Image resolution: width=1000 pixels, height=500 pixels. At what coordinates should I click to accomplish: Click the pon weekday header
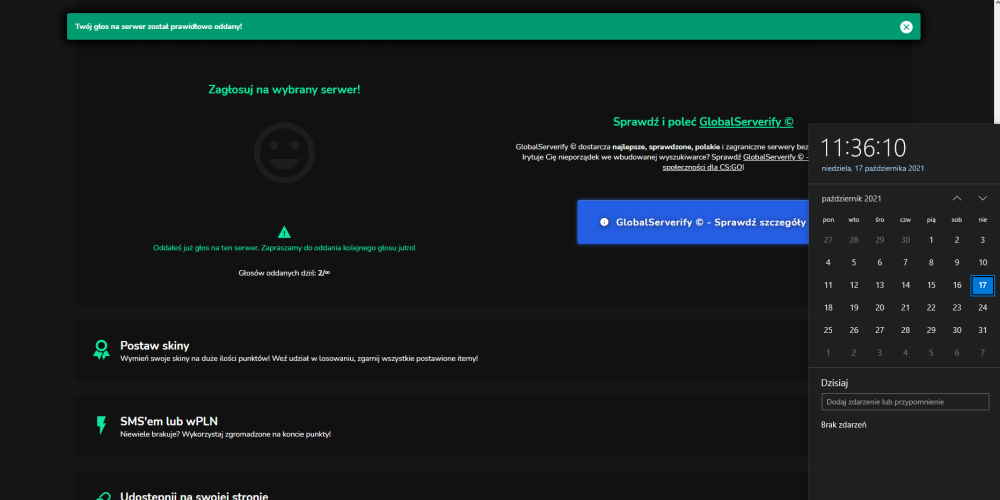(x=828, y=220)
